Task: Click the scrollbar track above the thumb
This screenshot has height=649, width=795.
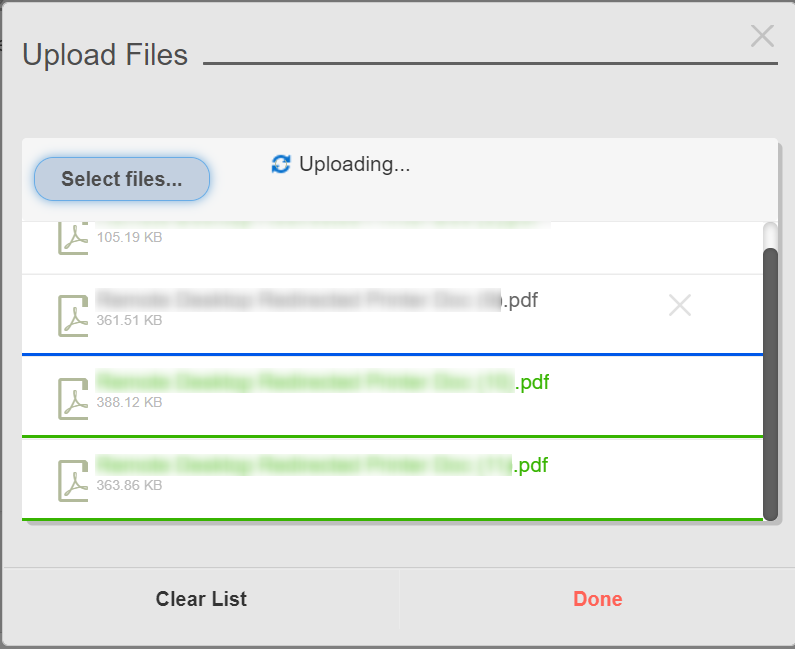Action: click(770, 235)
